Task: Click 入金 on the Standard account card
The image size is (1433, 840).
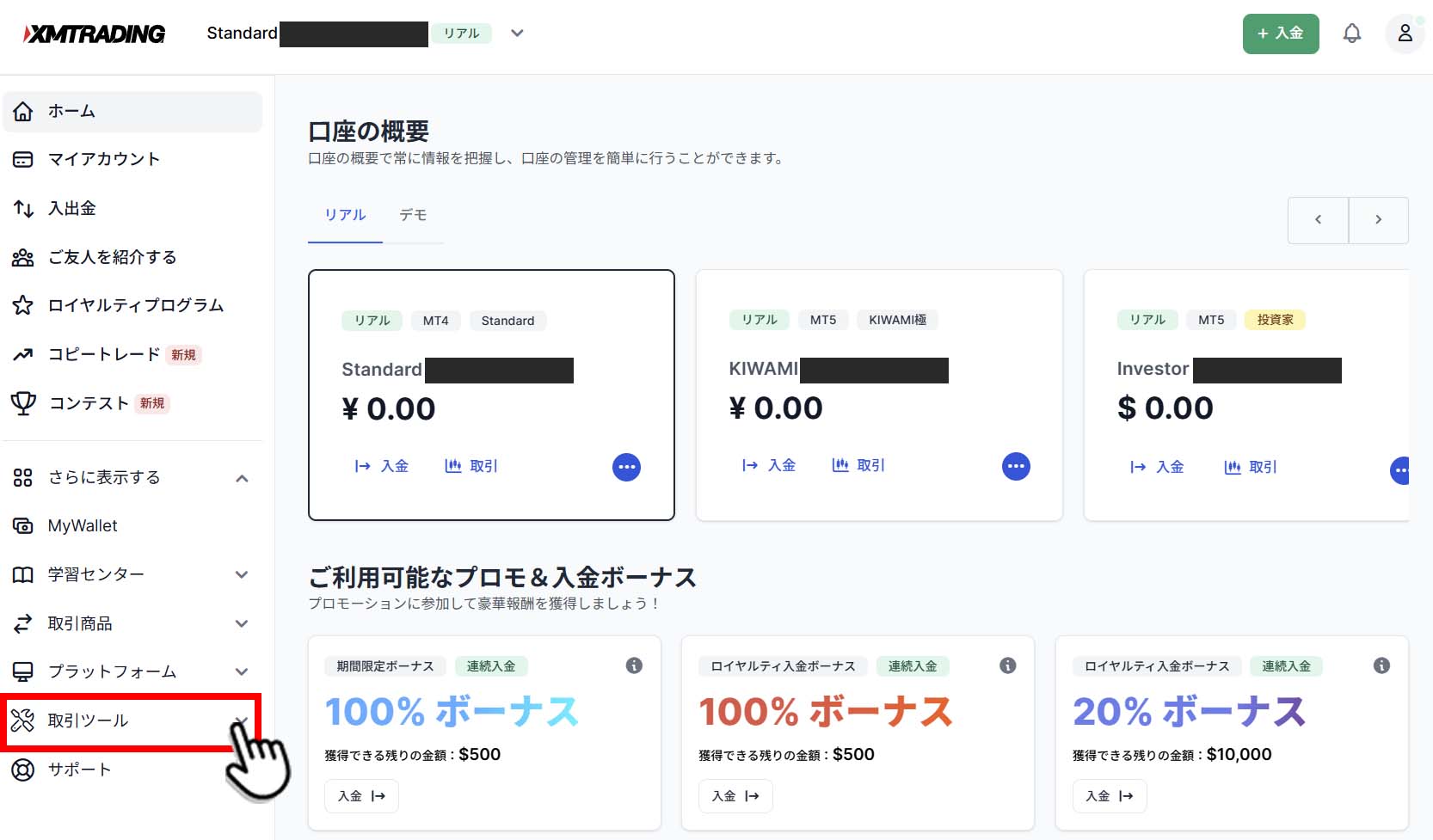Action: (x=382, y=466)
